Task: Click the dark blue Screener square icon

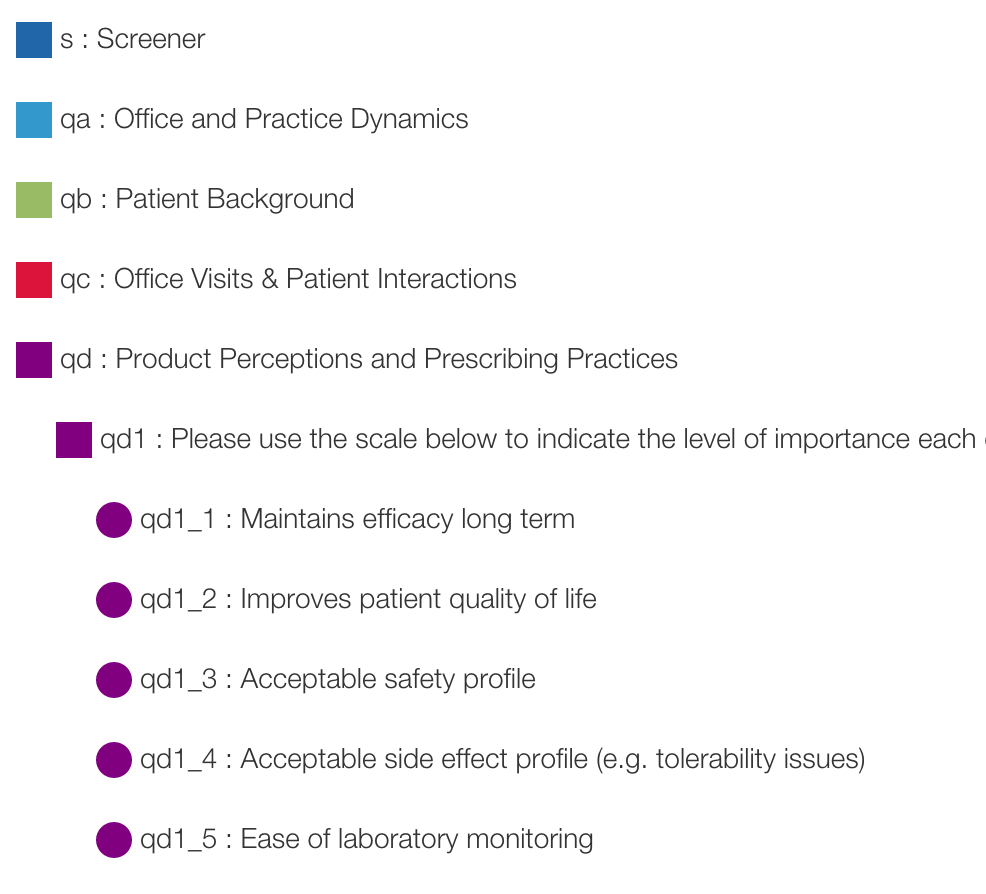Action: point(34,40)
